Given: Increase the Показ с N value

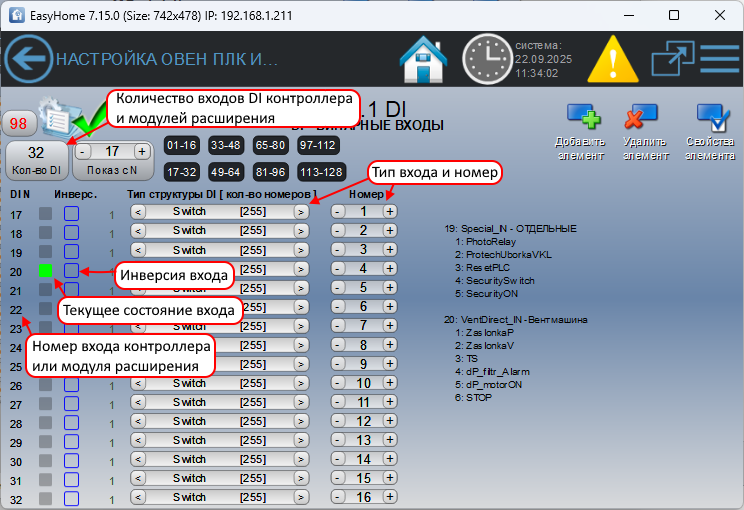Looking at the screenshot, I should [142, 151].
